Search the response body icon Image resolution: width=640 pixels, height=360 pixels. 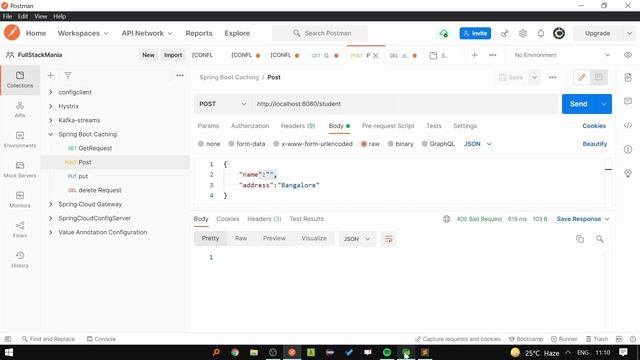[x=600, y=239]
